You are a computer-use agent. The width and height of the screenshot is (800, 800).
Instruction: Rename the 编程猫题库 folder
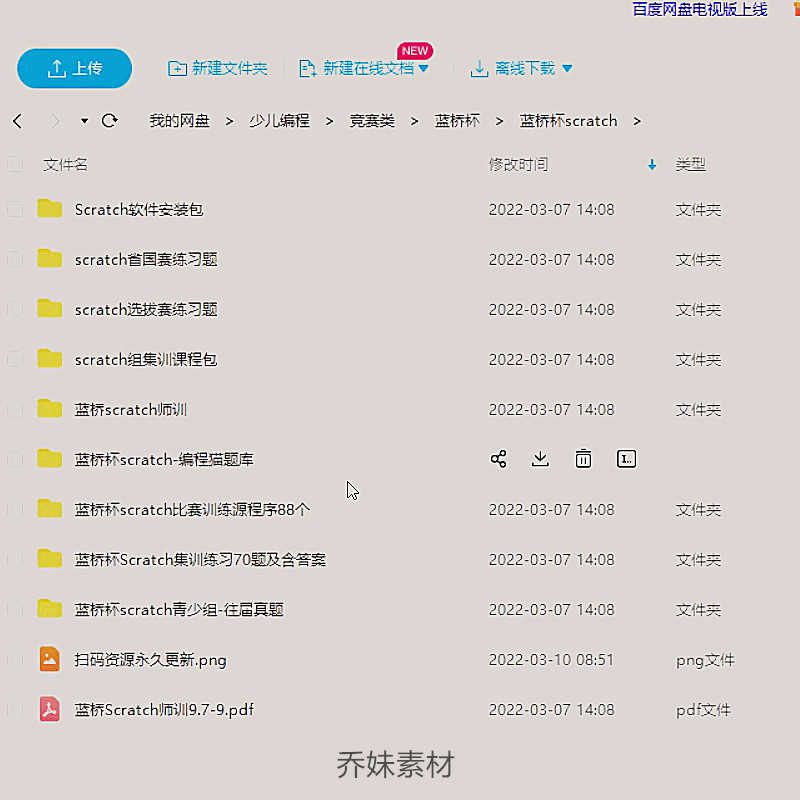(627, 459)
